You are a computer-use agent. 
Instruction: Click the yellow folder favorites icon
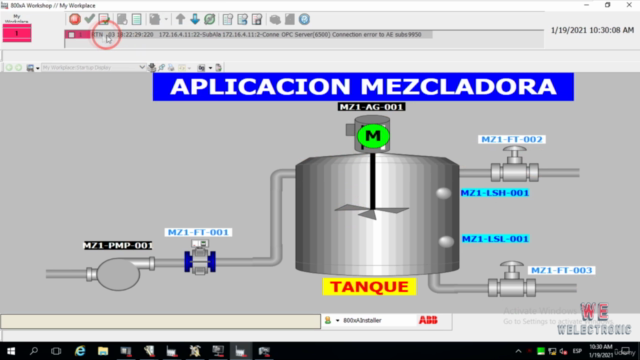[182, 67]
